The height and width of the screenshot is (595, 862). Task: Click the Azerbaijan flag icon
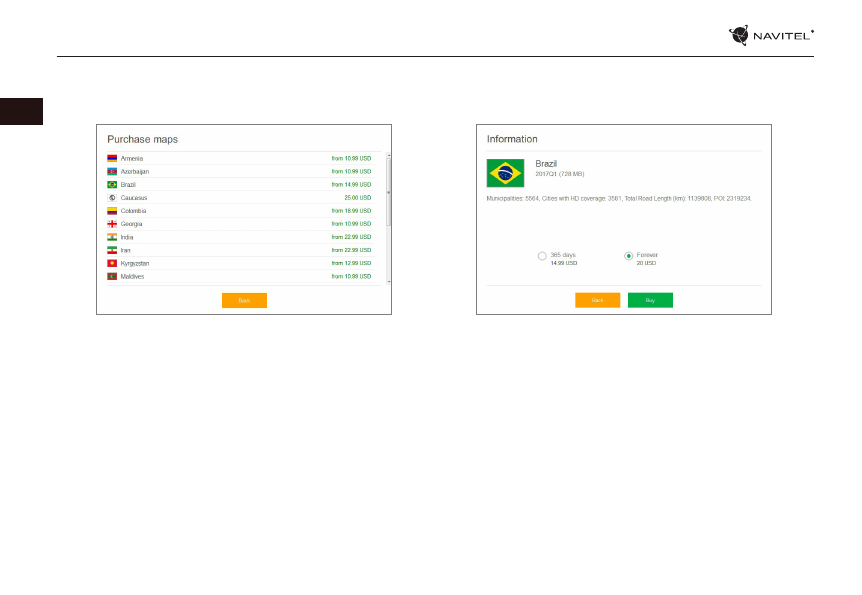point(112,172)
